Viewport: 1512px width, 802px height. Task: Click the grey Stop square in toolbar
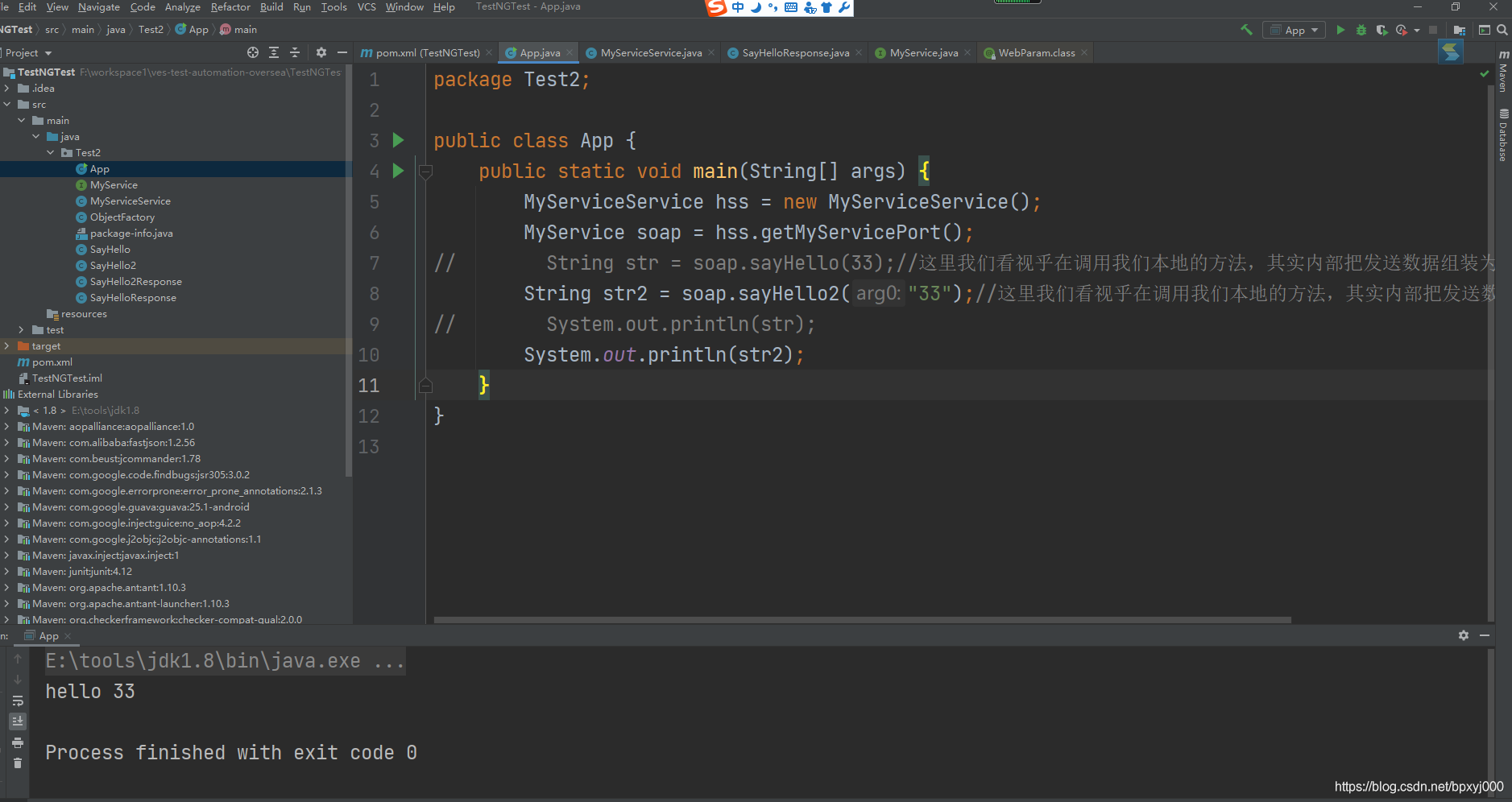tap(1433, 30)
